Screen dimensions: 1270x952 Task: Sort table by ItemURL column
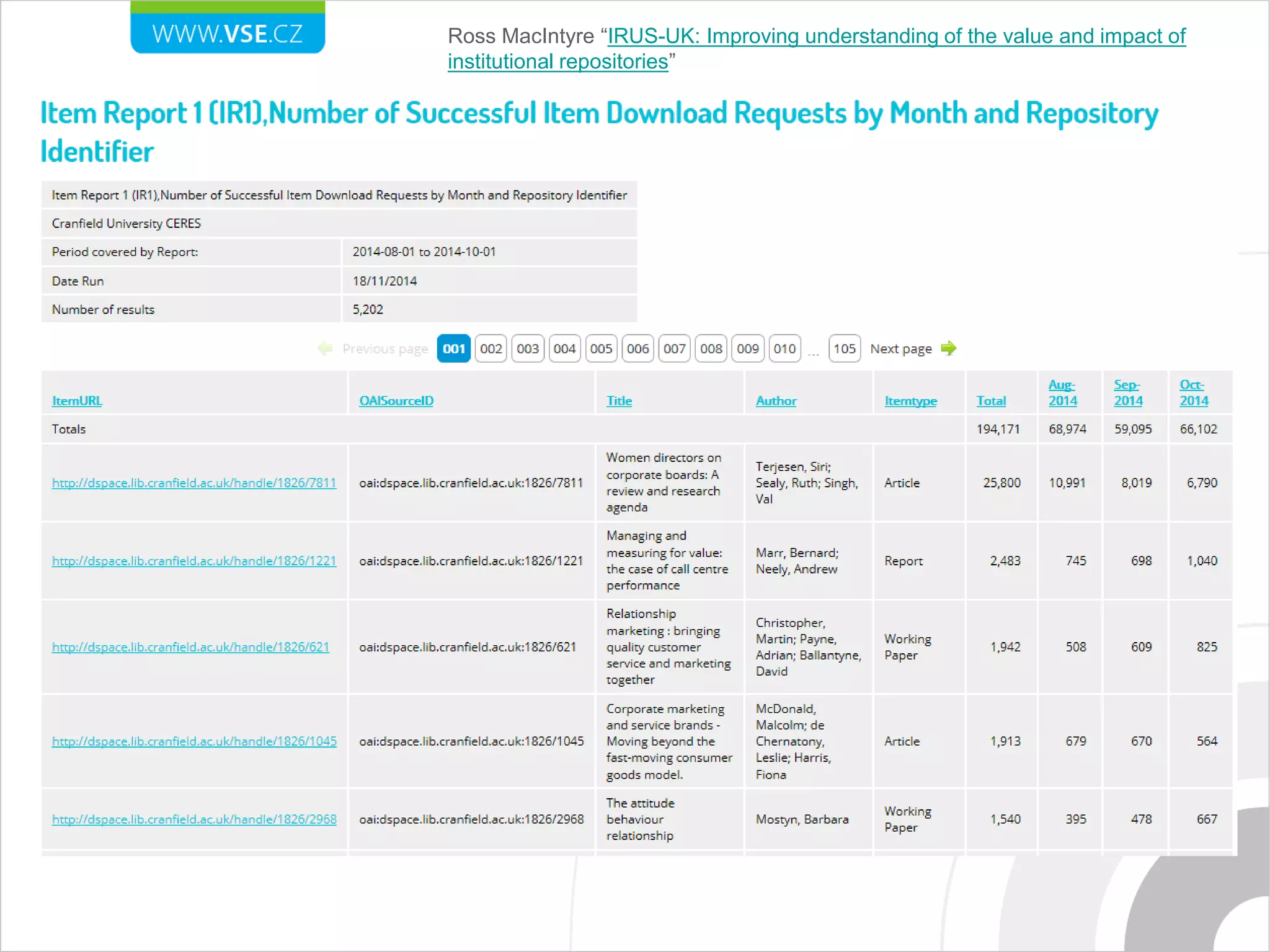tap(77, 400)
